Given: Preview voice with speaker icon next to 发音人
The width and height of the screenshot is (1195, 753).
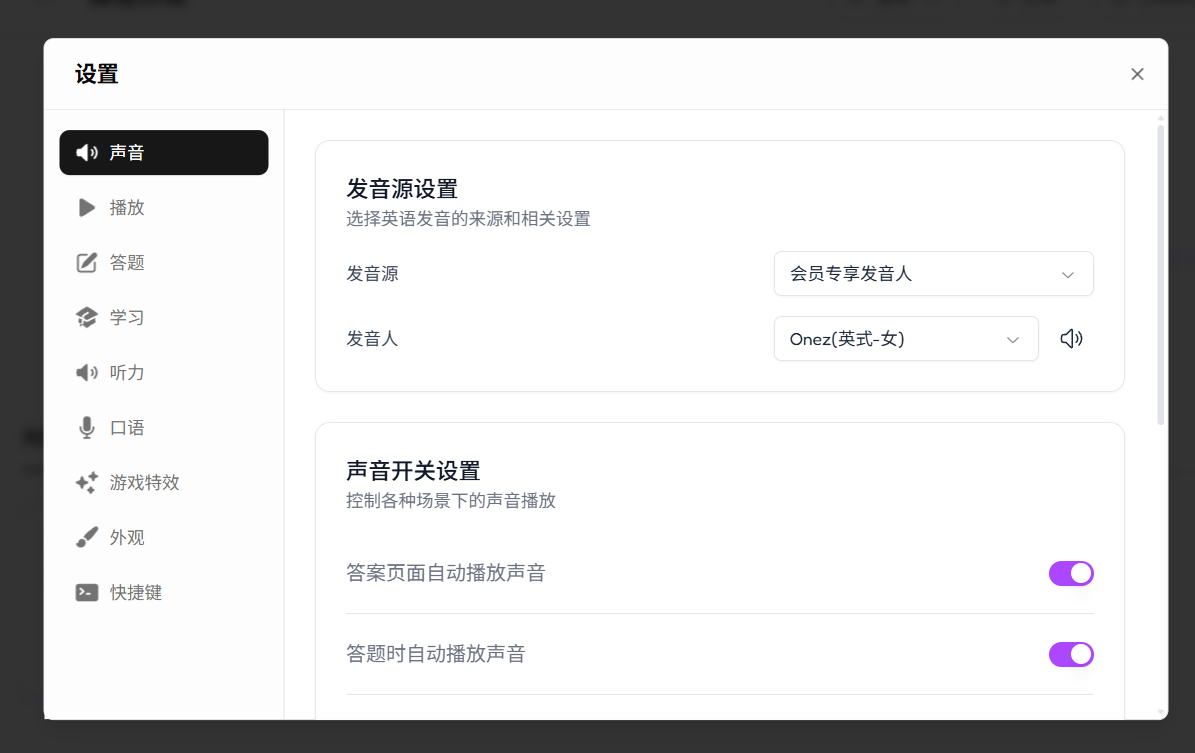Looking at the screenshot, I should point(1071,339).
